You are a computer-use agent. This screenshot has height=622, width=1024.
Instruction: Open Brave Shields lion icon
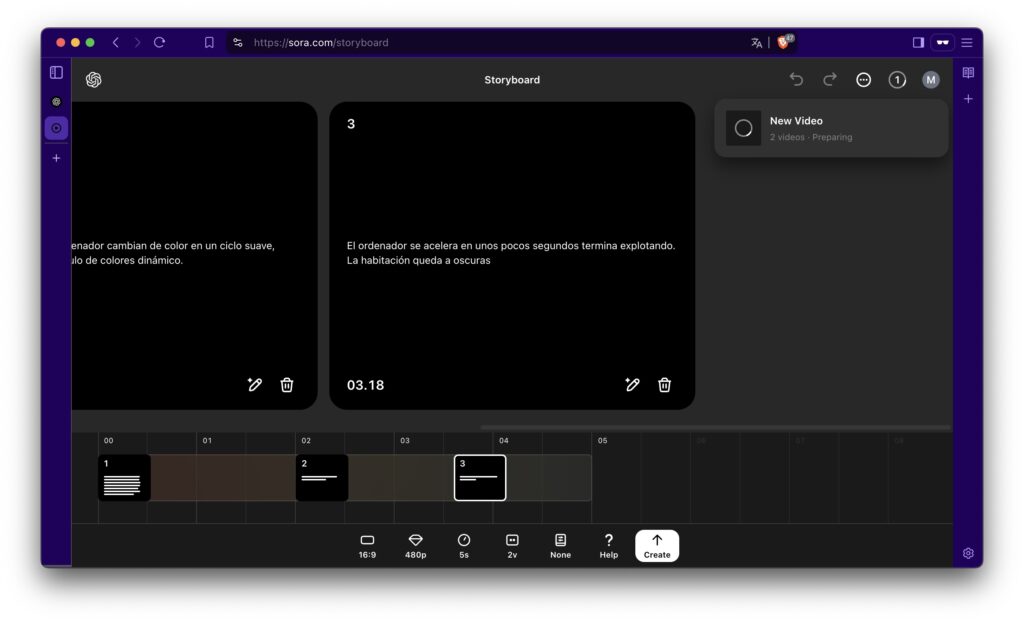[x=784, y=42]
